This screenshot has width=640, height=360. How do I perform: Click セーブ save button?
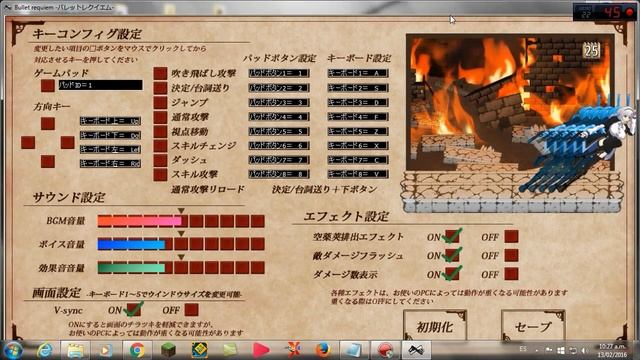pyautogui.click(x=533, y=325)
